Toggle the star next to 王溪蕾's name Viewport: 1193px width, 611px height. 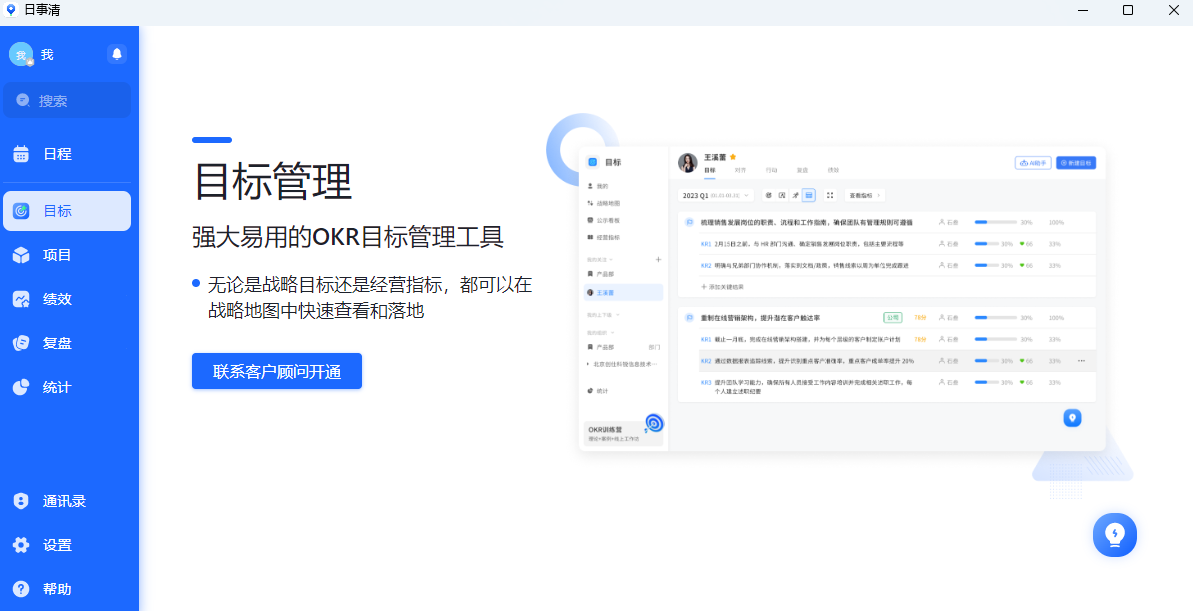(733, 157)
